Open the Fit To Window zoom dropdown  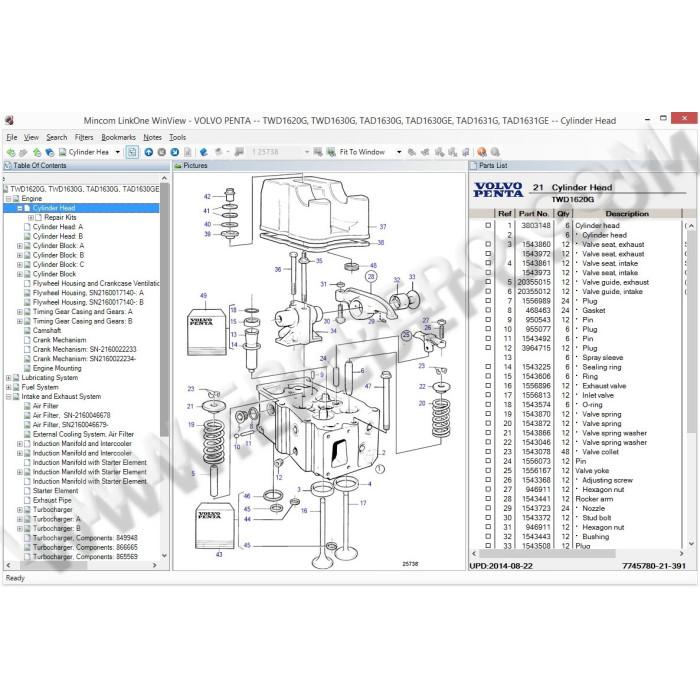point(399,152)
